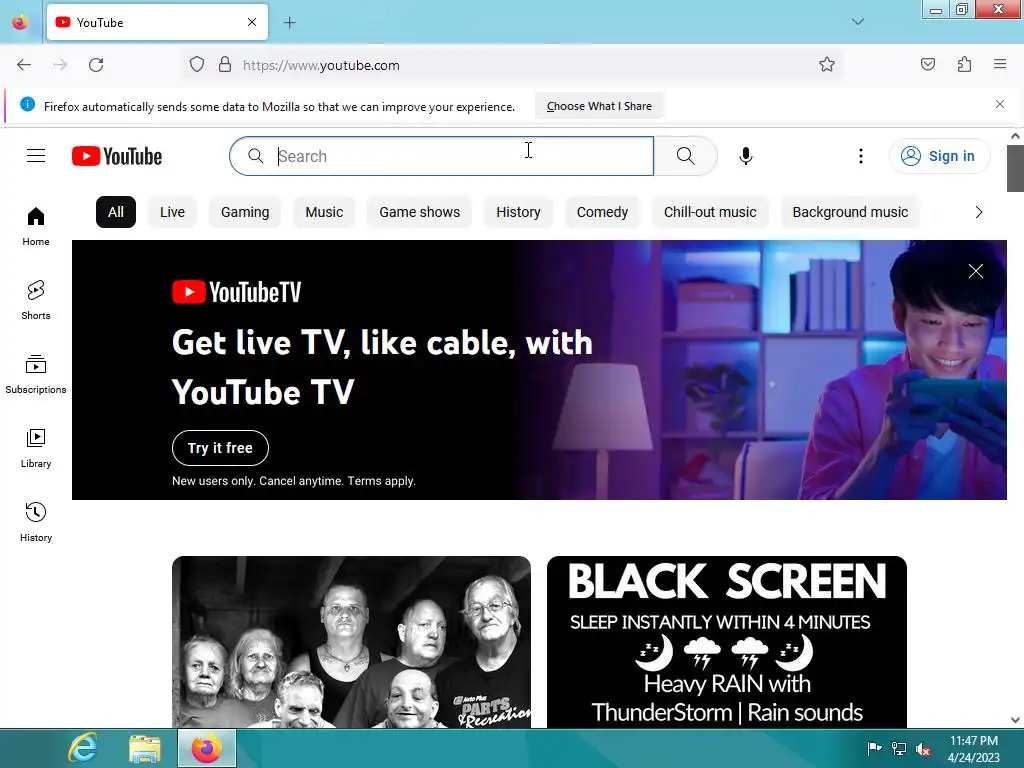Open Firefox extensions puzzle icon
This screenshot has width=1024, height=768.
[964, 65]
